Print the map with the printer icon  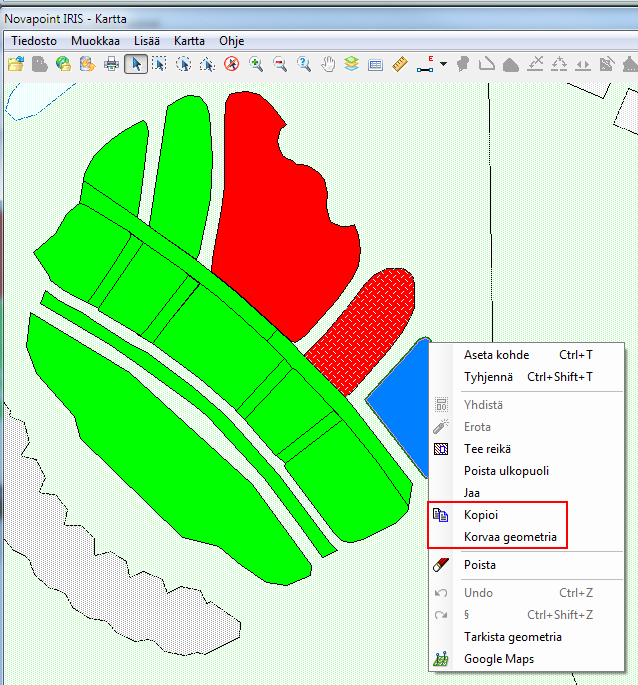point(111,64)
